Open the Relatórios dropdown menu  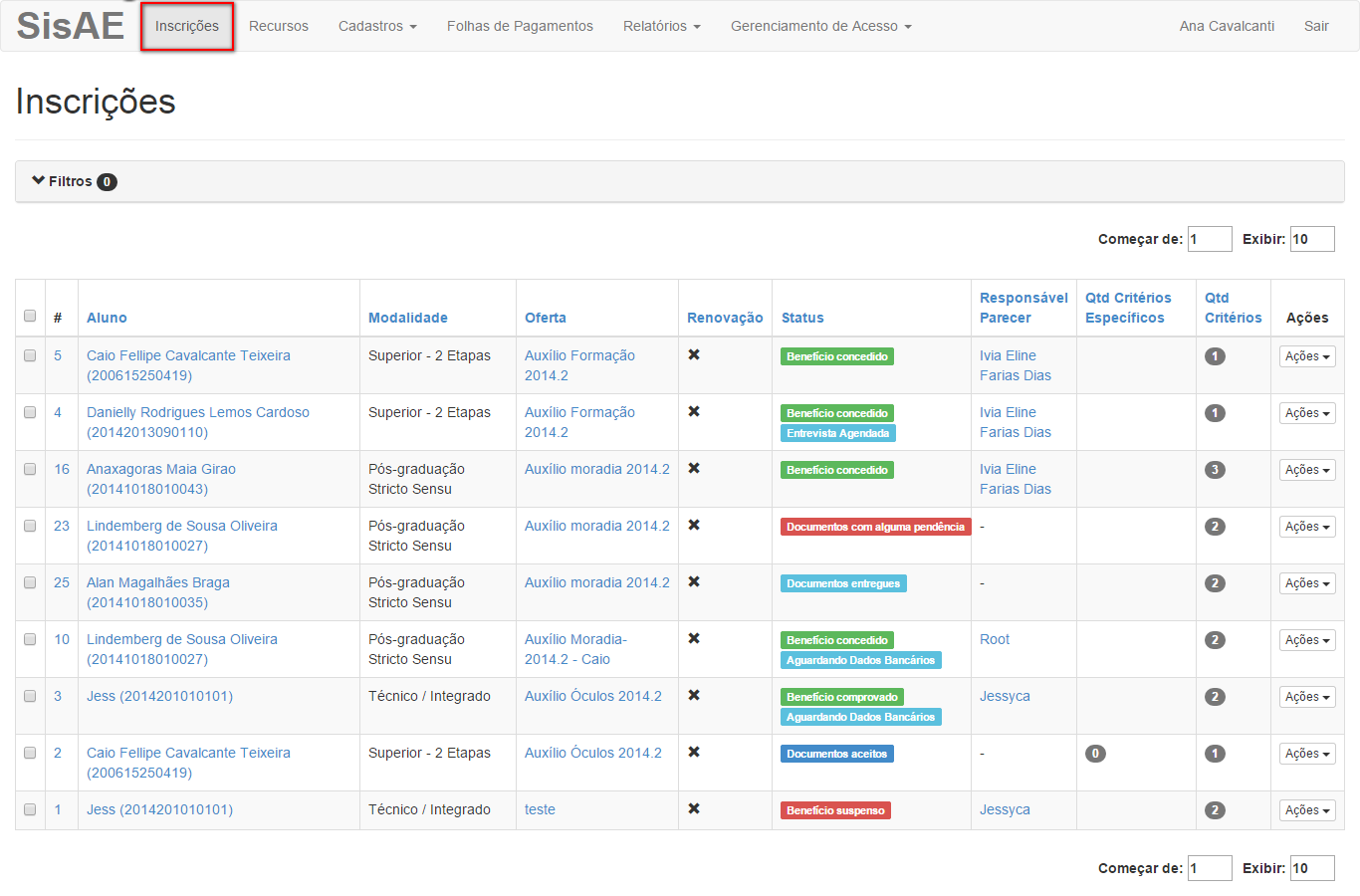(662, 26)
